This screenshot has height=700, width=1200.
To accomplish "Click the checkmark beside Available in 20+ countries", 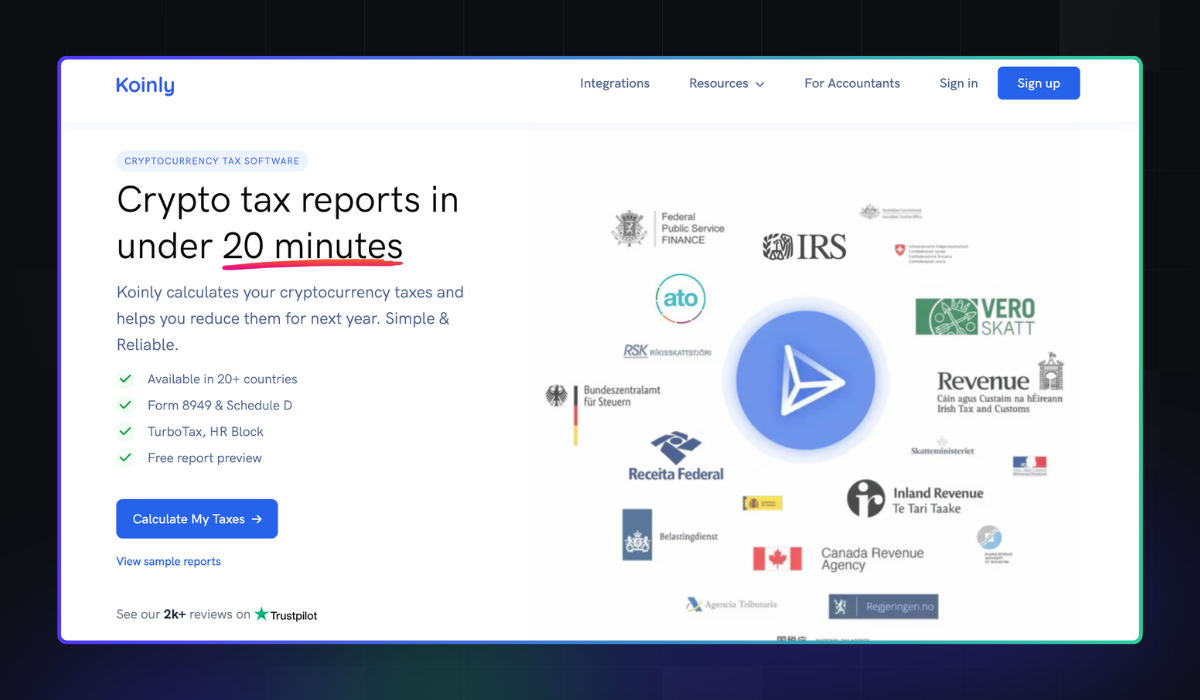I will click(125, 379).
